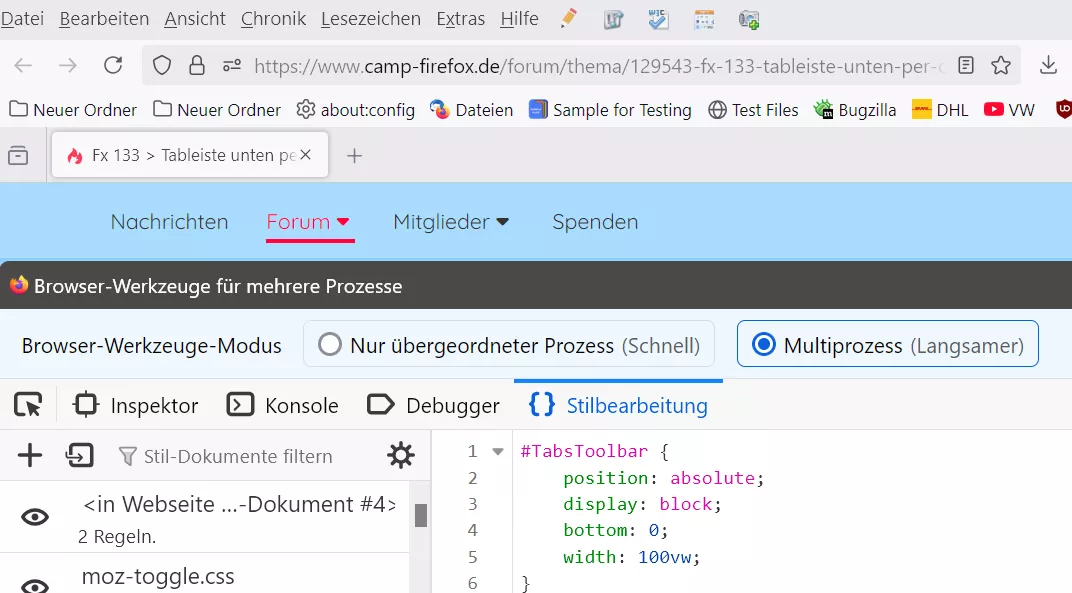Click the 'position: absolute;' code line
This screenshot has height=593, width=1072.
(x=662, y=477)
